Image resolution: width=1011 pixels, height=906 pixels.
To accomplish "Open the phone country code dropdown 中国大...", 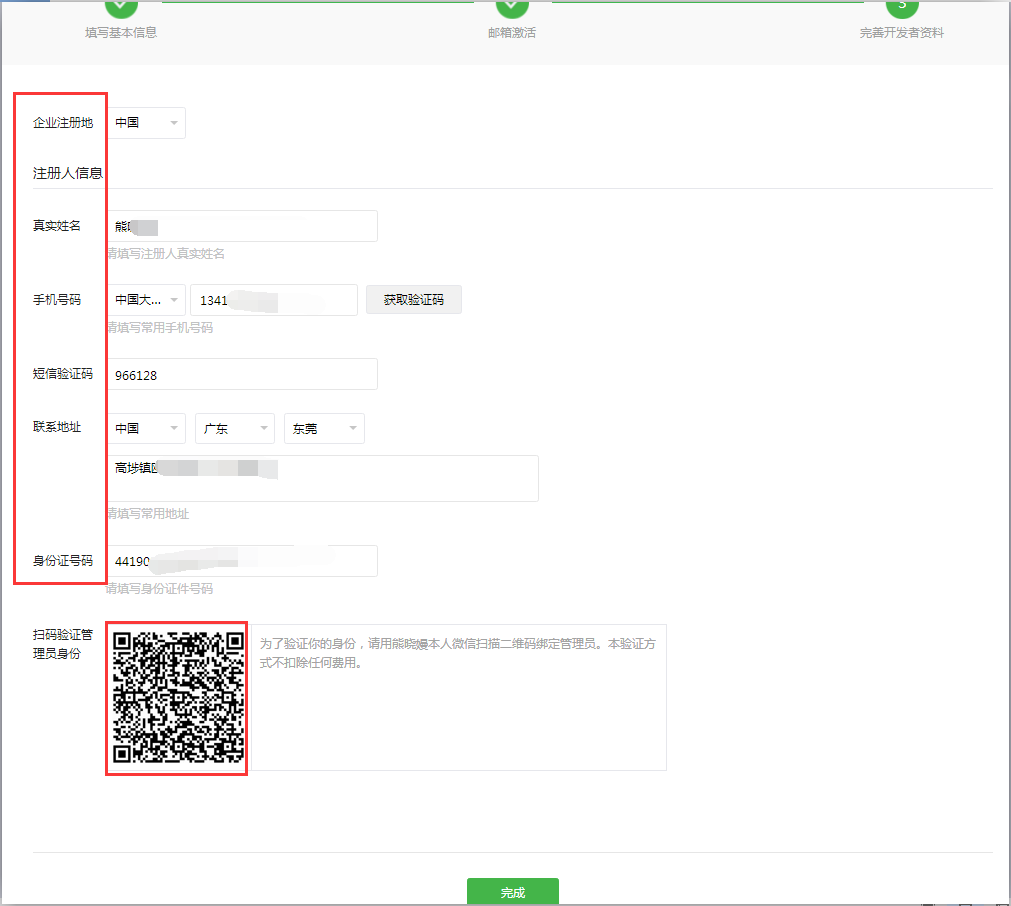I will [146, 300].
